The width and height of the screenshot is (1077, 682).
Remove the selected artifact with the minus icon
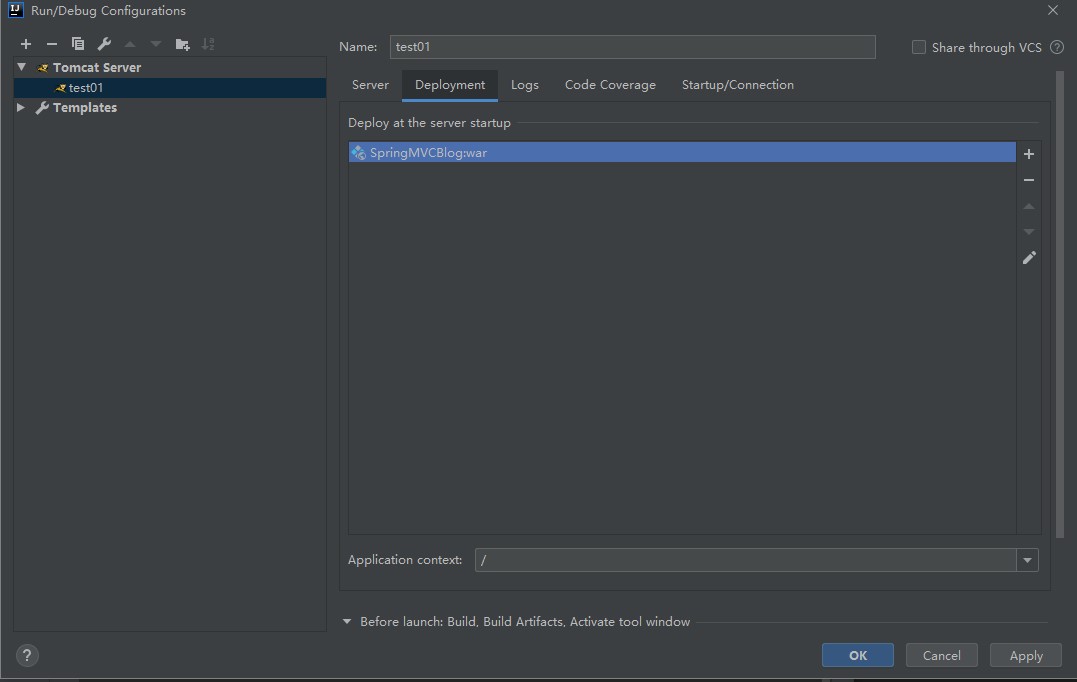pos(1029,180)
